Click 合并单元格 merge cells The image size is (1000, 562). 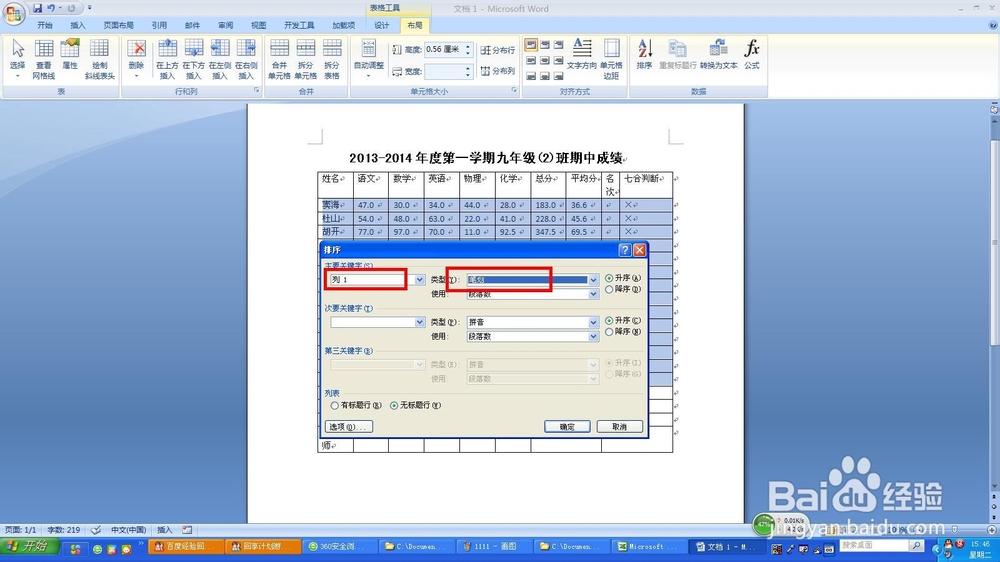[x=279, y=59]
